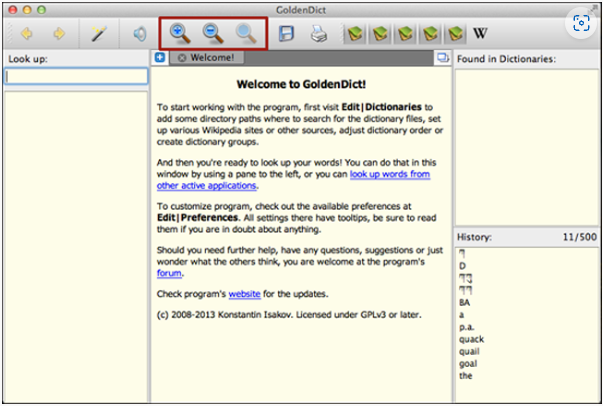Click the Wikipedia W toolbar icon

(x=480, y=33)
